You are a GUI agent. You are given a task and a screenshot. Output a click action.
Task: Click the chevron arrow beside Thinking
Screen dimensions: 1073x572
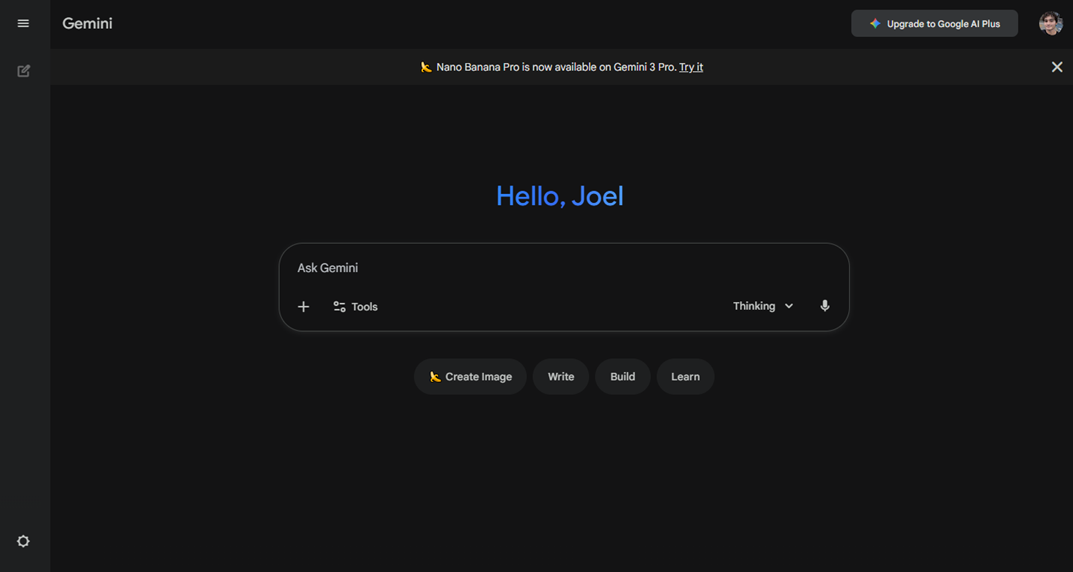pyautogui.click(x=789, y=306)
